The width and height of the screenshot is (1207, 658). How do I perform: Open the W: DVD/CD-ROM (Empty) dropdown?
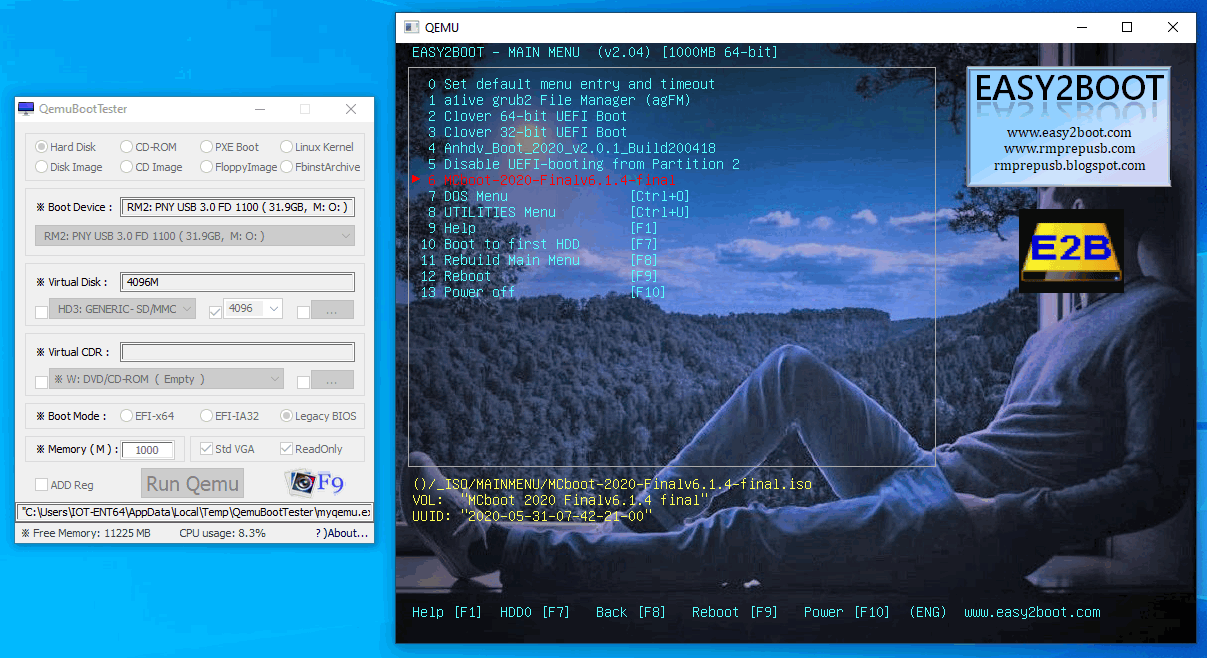[x=167, y=379]
